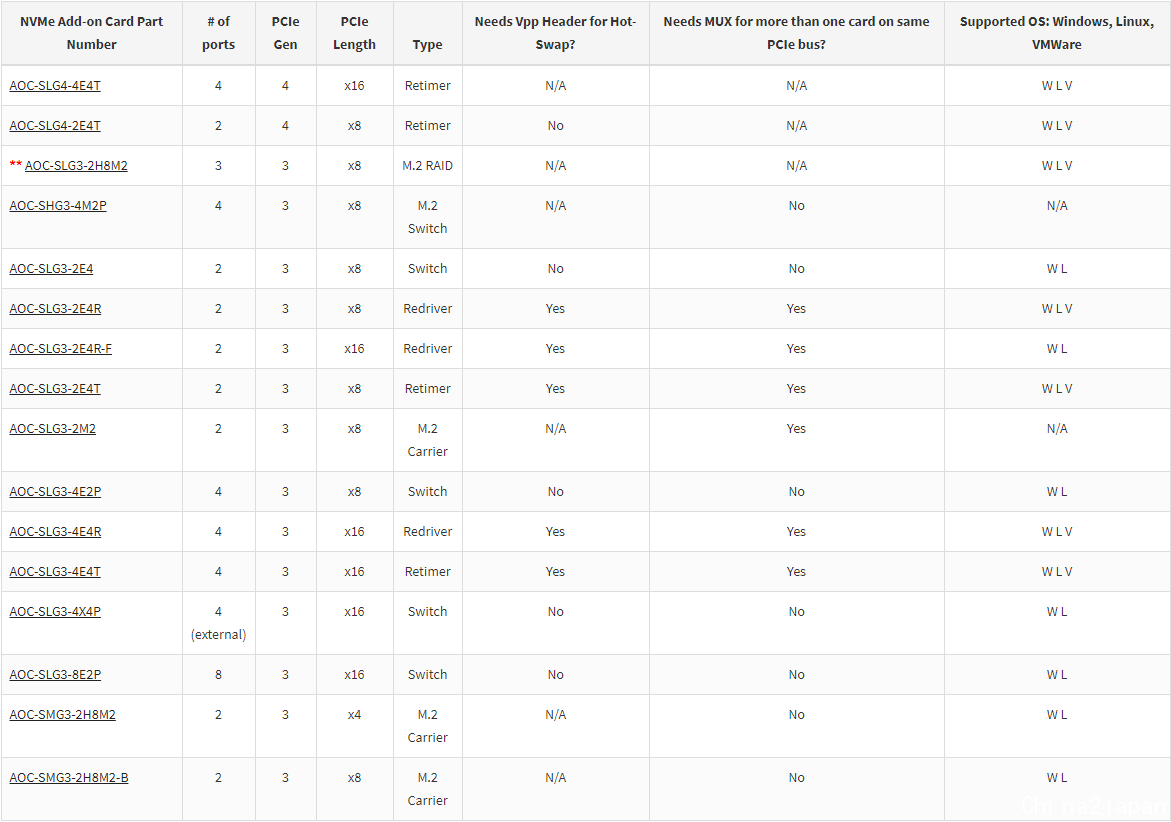Open the AOC-SLG3-2E4T part link
Image resolution: width=1171 pixels, height=822 pixels.
[x=55, y=389]
